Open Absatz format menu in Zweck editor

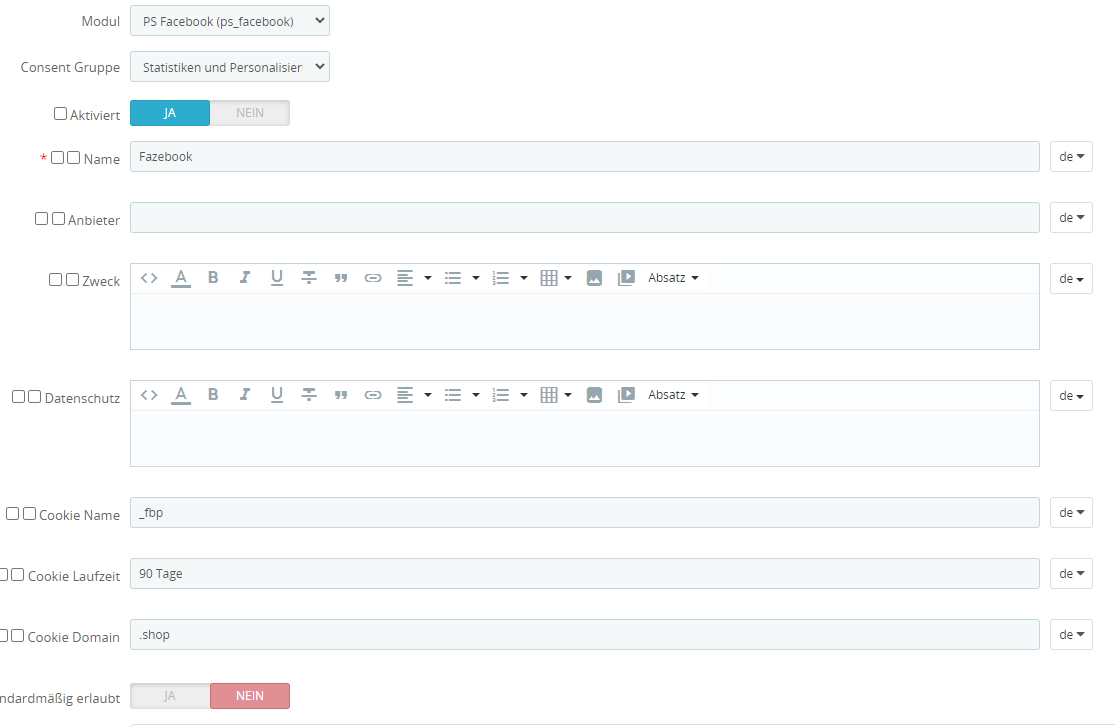(673, 278)
